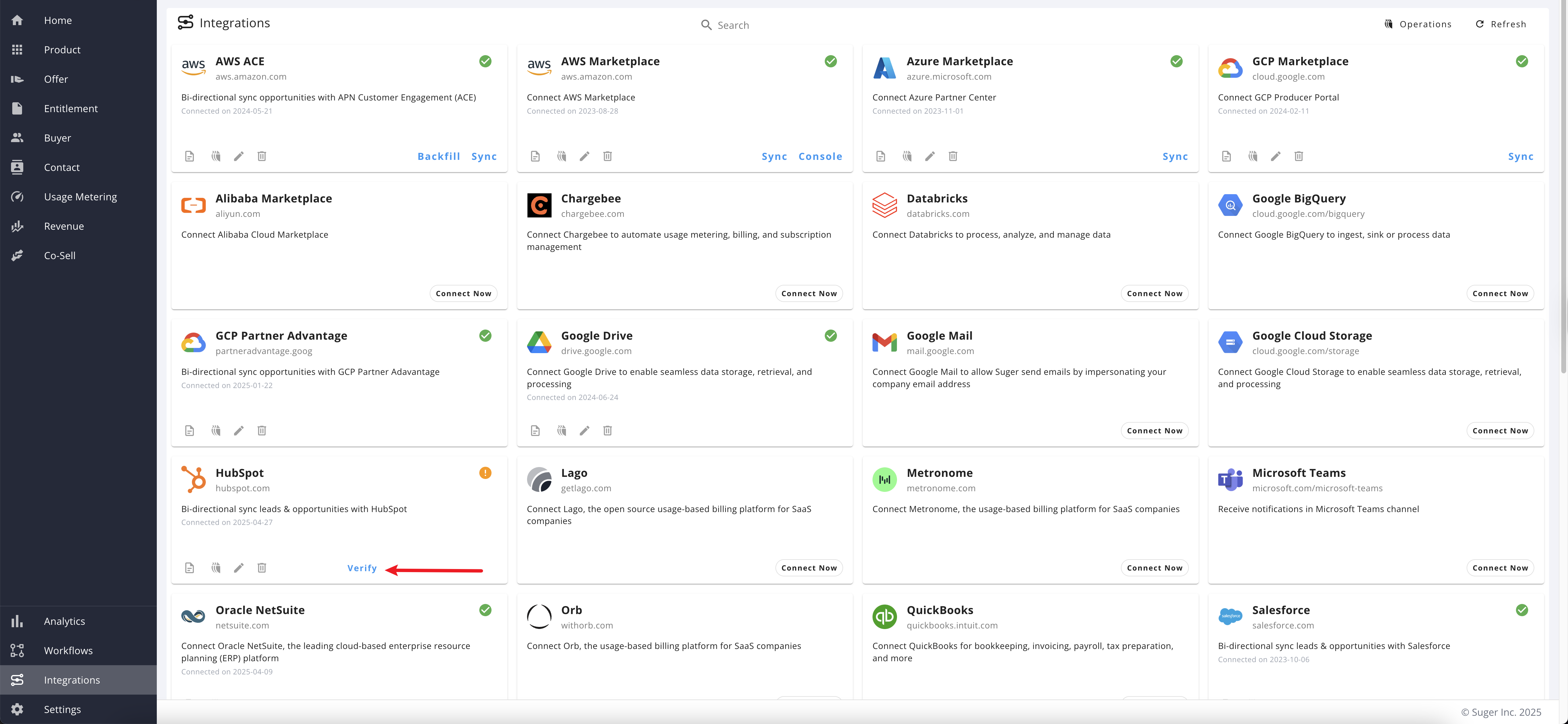Viewport: 1568px width, 724px height.
Task: Click the delete trash icon on AWS ACE card
Action: pos(262,156)
